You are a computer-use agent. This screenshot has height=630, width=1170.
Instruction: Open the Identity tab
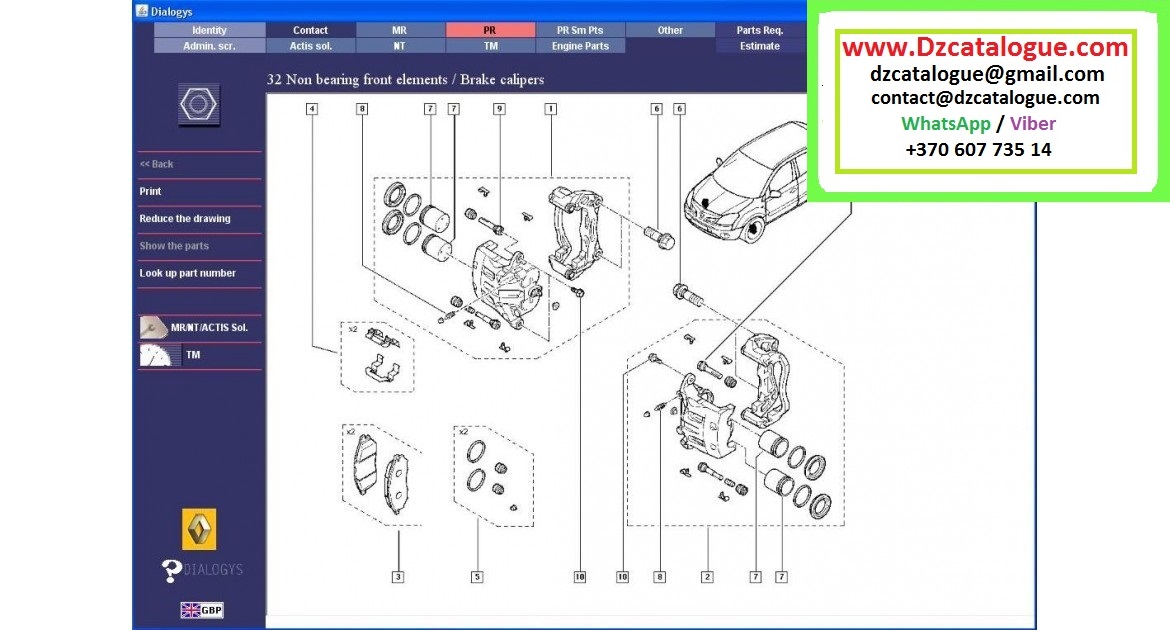point(209,30)
